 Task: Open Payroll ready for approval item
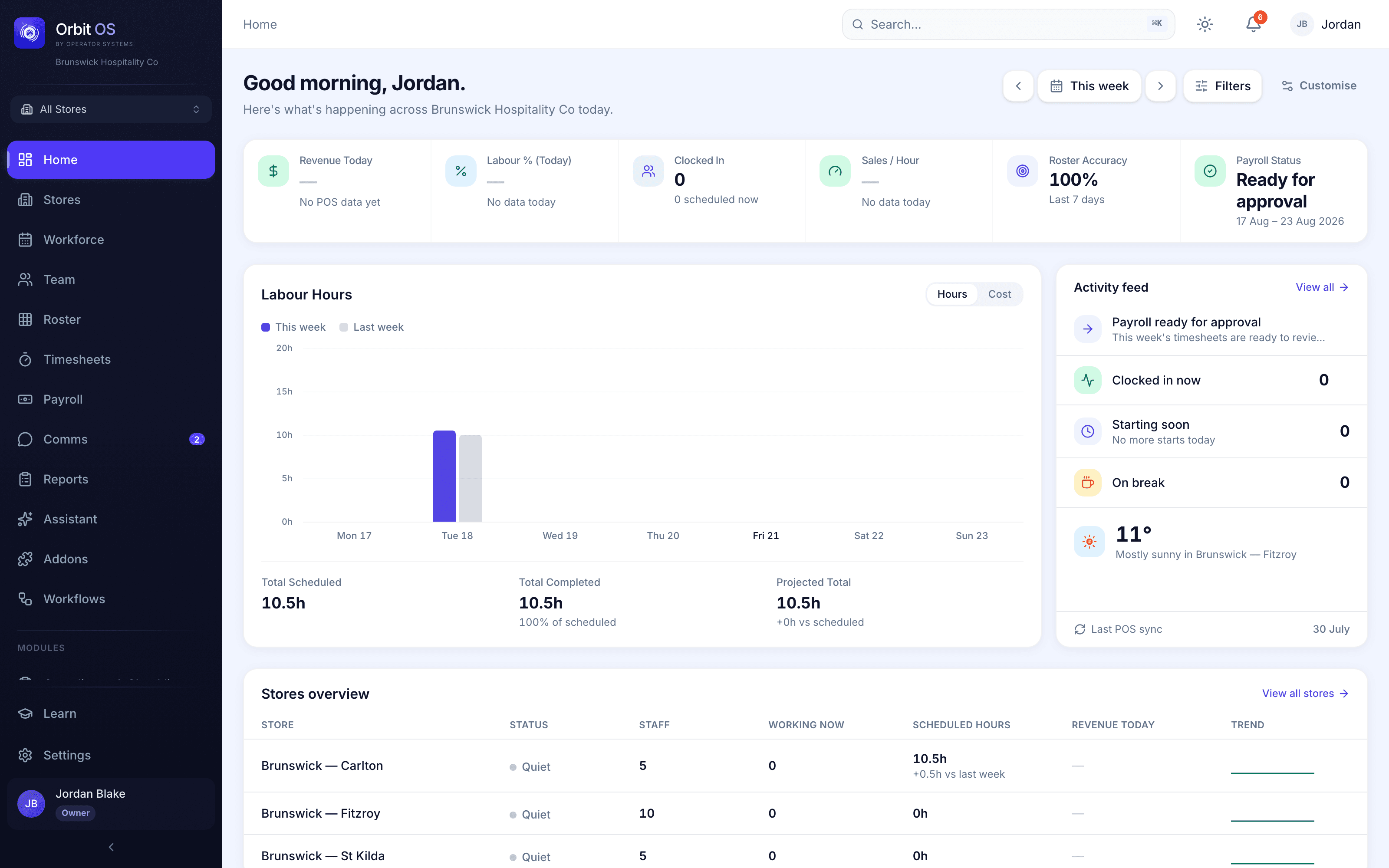pos(1211,329)
